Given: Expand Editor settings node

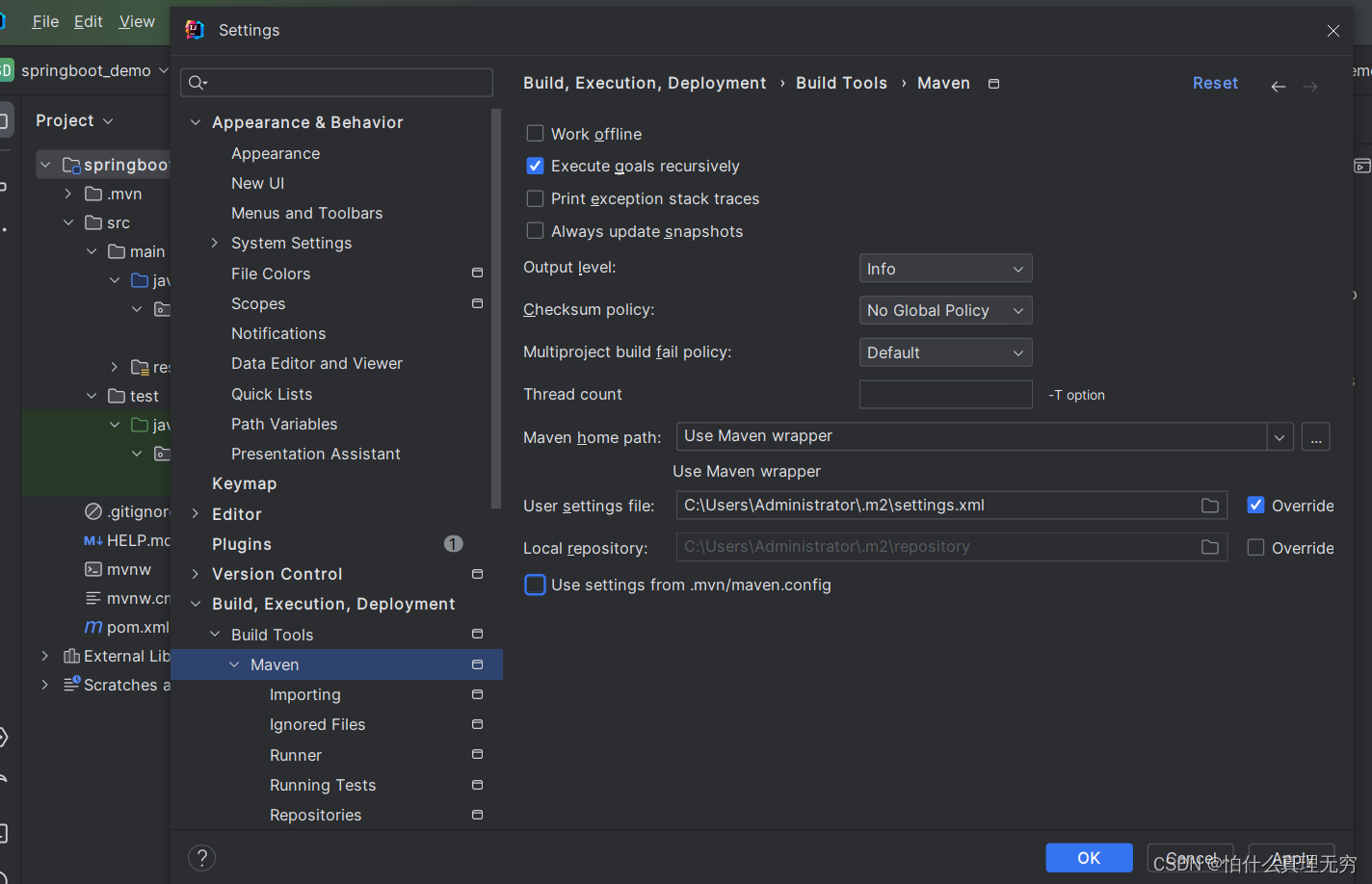Looking at the screenshot, I should [196, 514].
